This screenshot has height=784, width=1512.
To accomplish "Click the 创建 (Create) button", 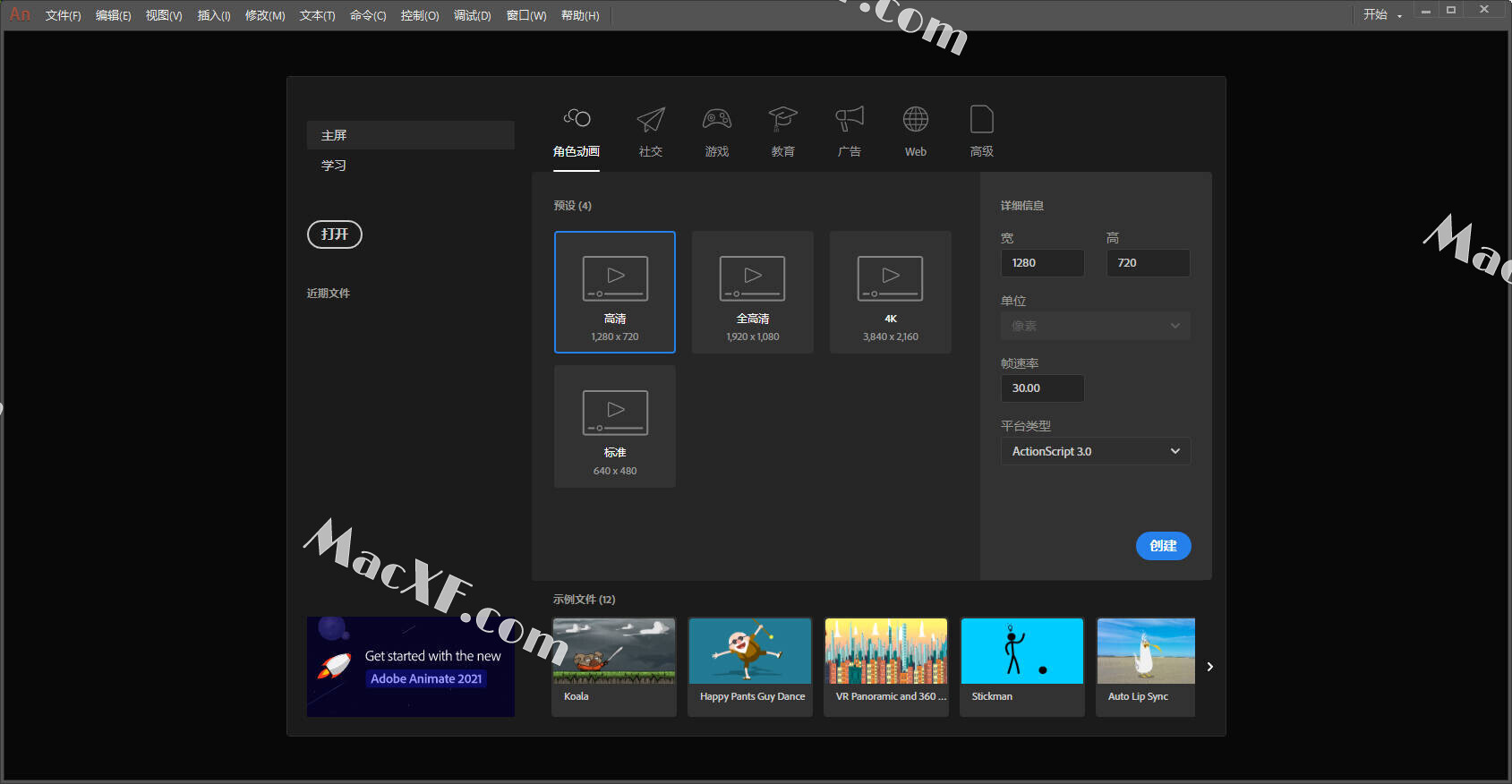I will tap(1163, 546).
